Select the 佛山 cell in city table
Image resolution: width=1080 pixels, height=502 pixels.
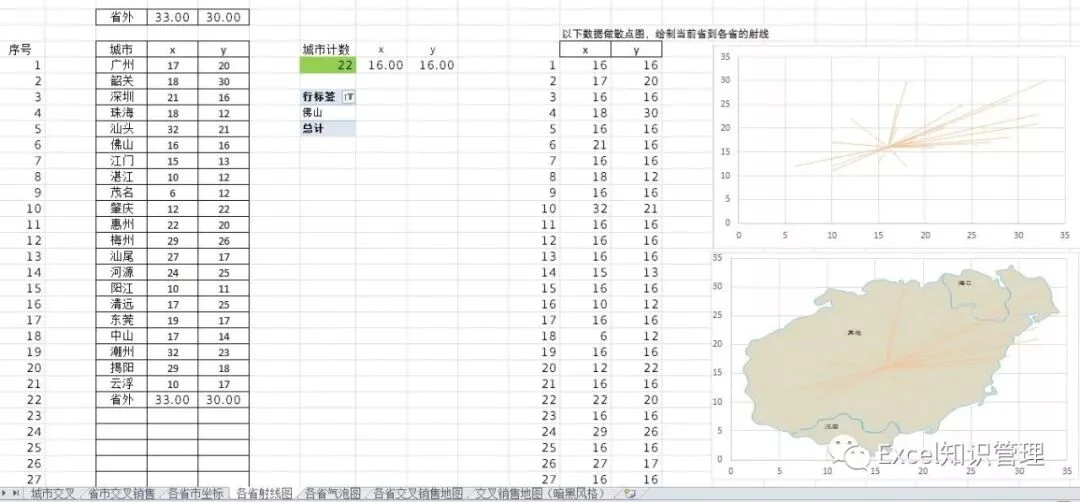[x=121, y=145]
